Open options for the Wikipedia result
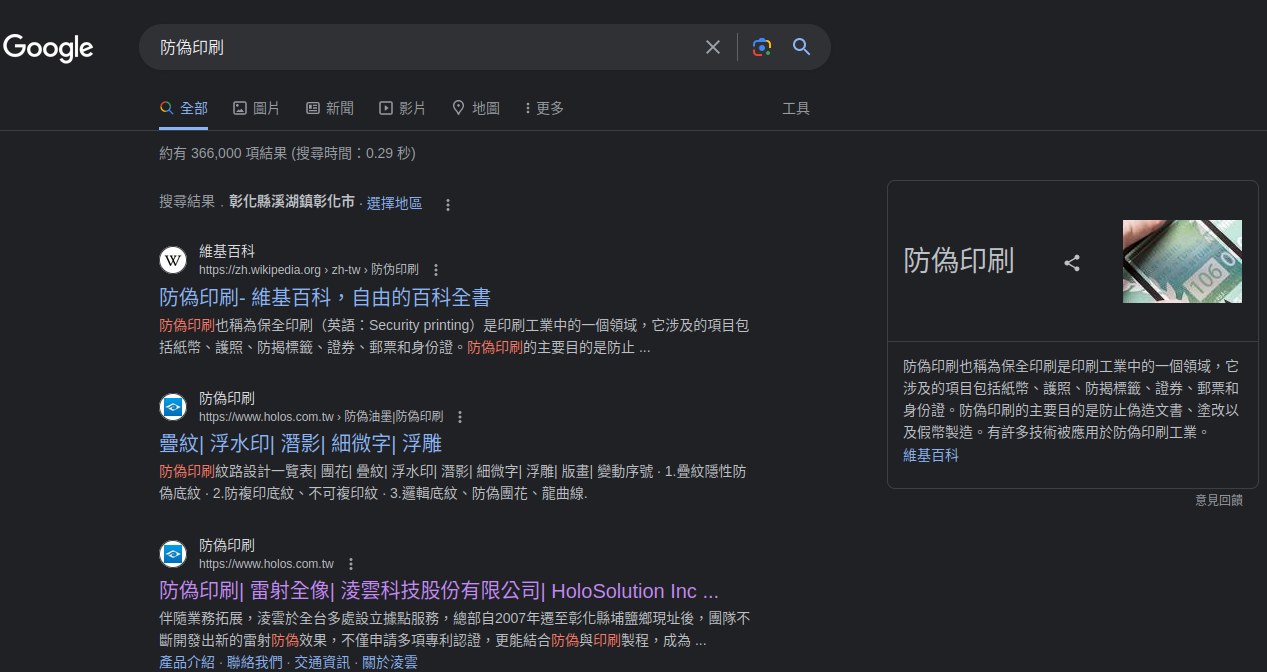Viewport: 1267px width, 672px height. (436, 270)
